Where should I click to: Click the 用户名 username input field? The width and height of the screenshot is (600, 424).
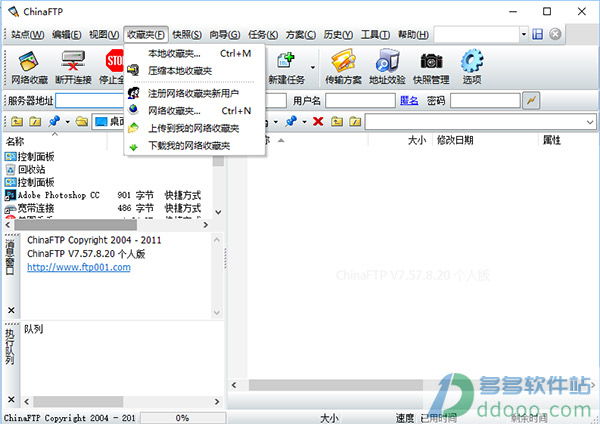click(x=360, y=101)
